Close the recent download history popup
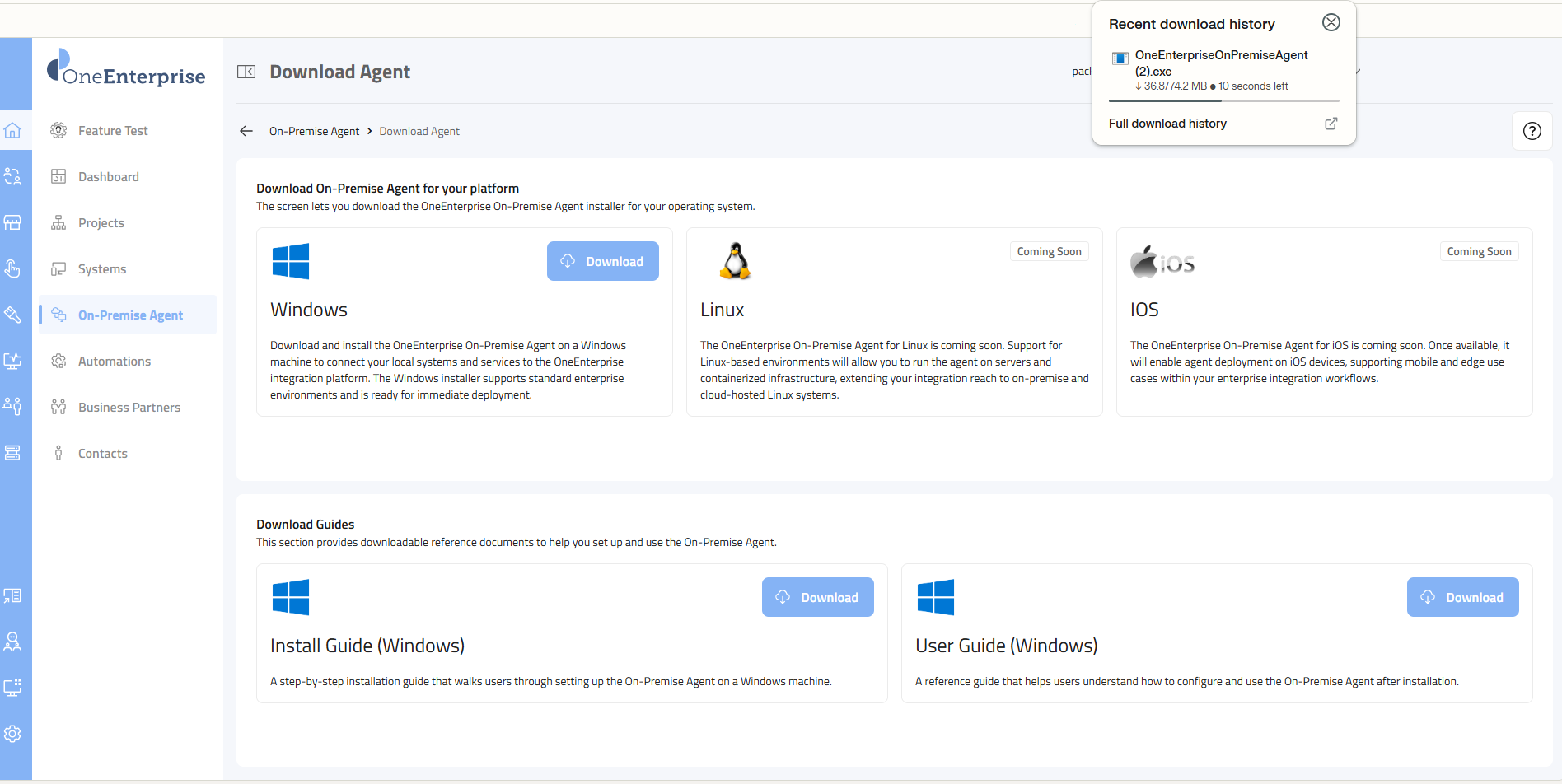Screen dimensions: 1562x784 [x=1331, y=23]
